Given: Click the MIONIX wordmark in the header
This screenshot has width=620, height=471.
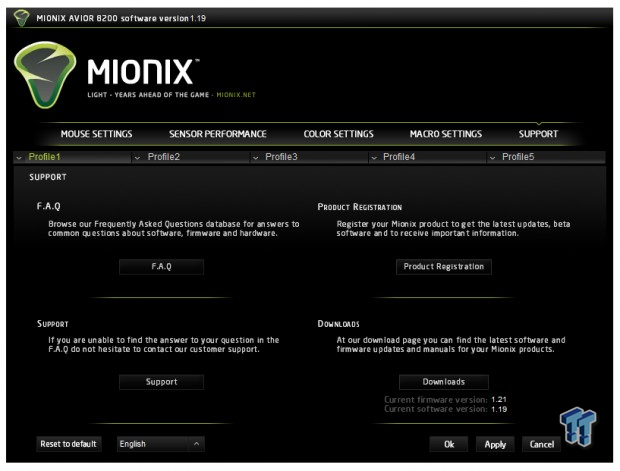Looking at the screenshot, I should click(x=140, y=72).
